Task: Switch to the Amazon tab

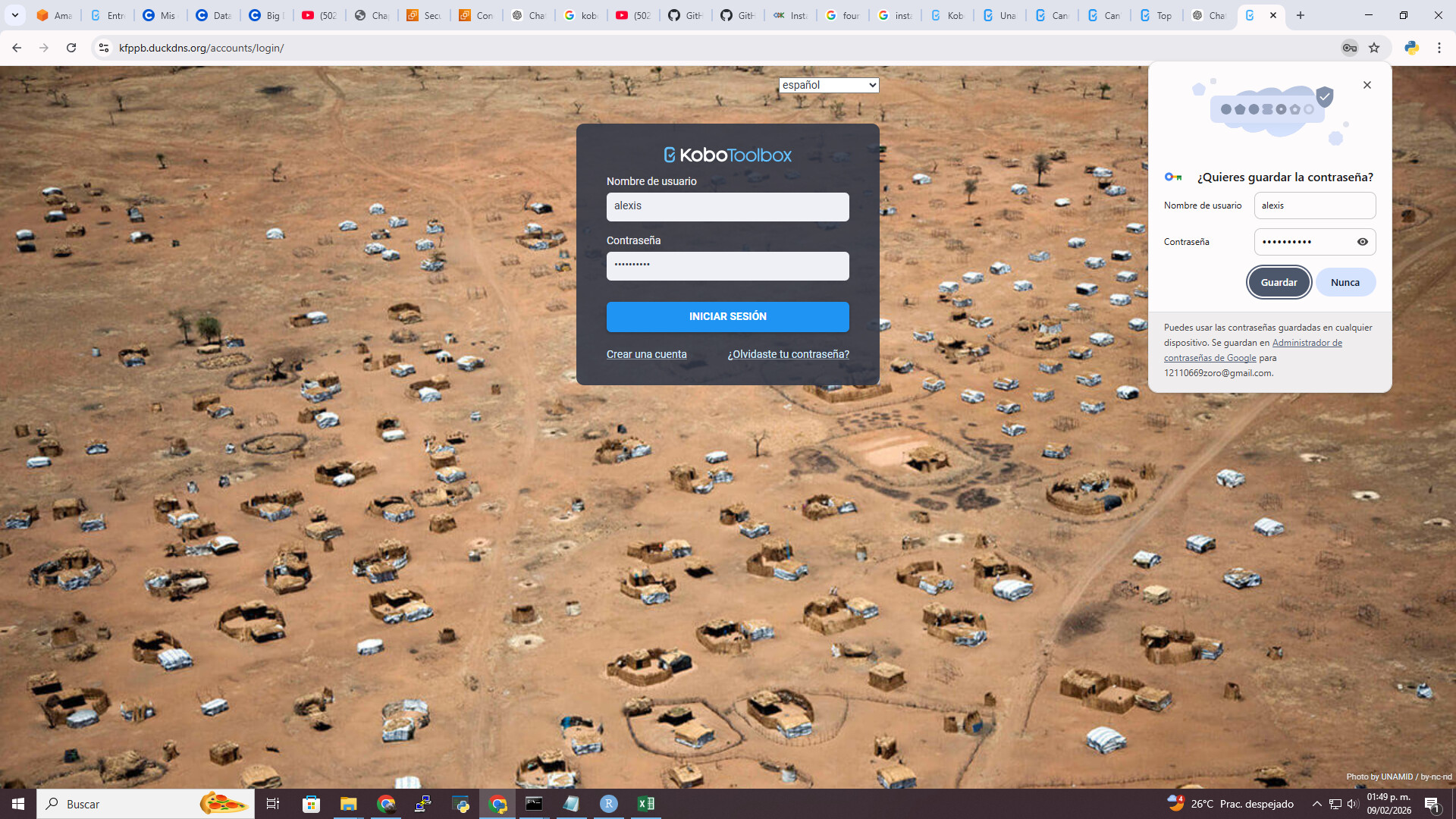Action: (x=55, y=15)
